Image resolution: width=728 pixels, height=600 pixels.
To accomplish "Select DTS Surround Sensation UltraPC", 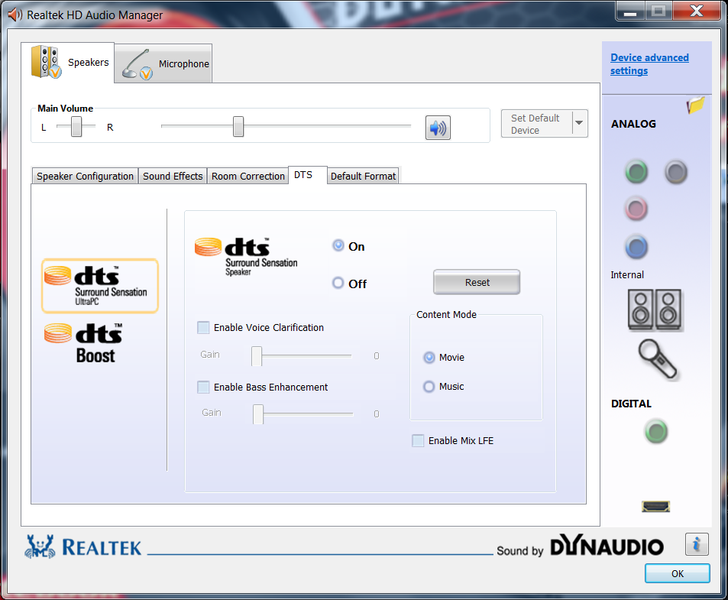I will 100,286.
